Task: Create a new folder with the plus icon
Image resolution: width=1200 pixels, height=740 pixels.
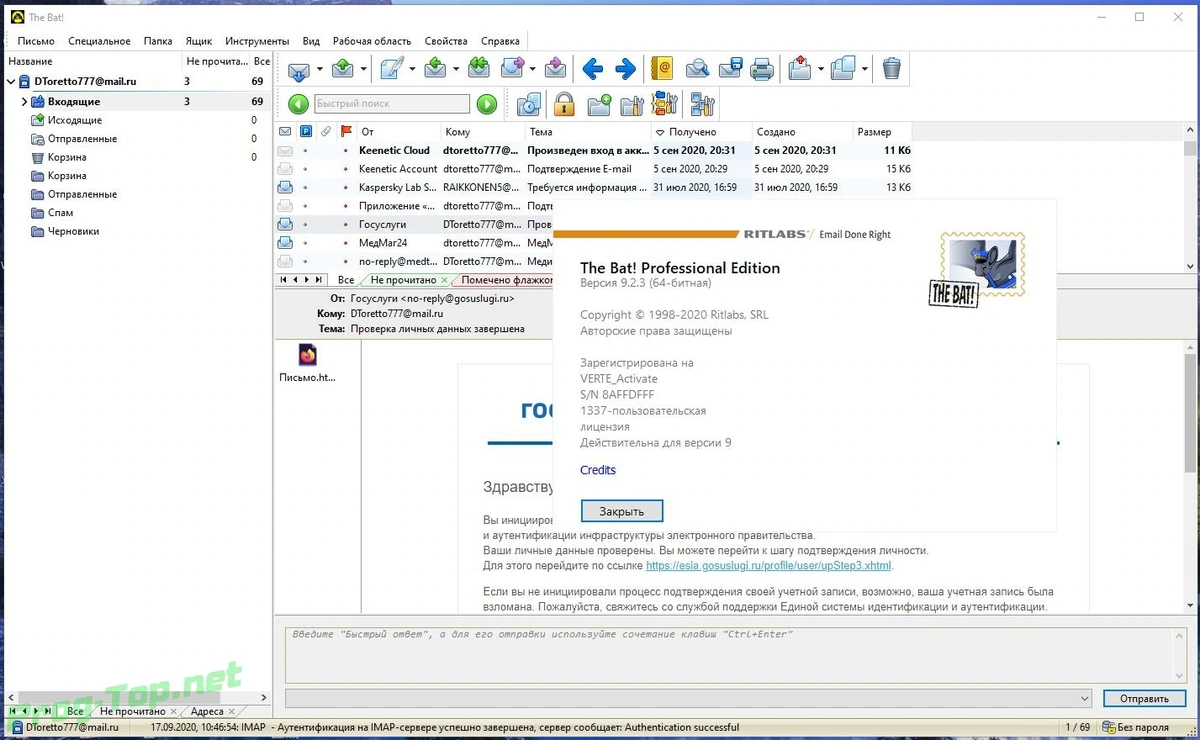Action: 599,104
